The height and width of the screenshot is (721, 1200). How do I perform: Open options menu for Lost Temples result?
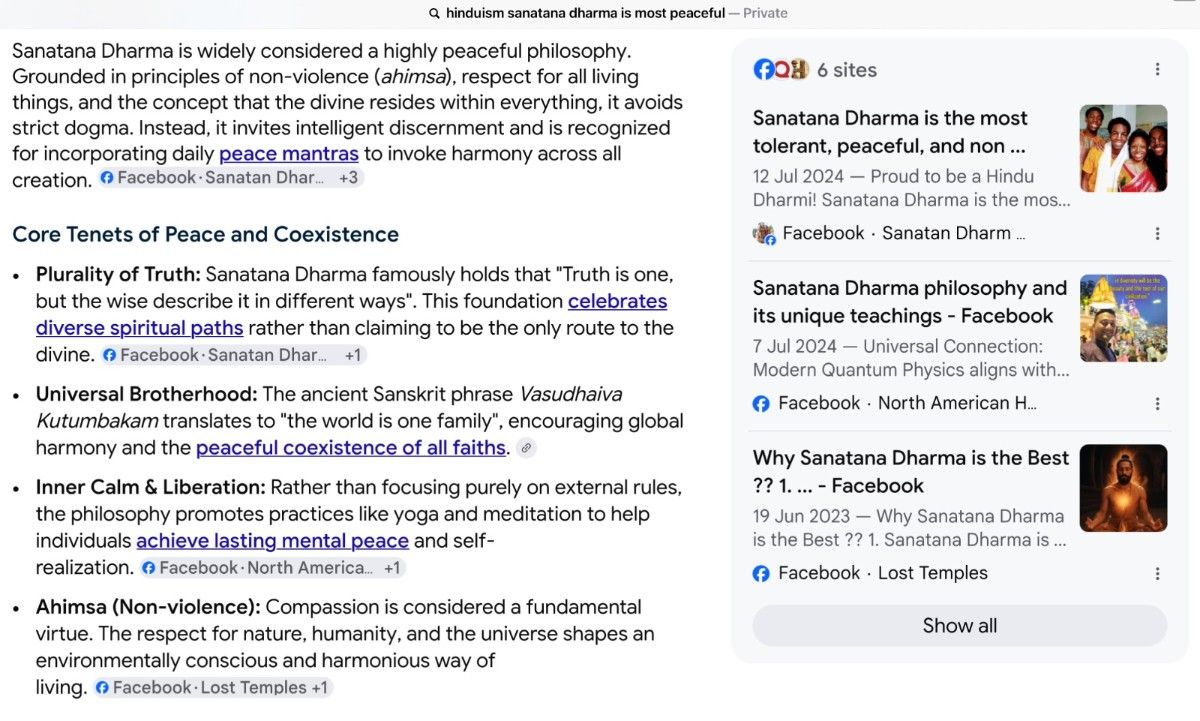tap(1157, 573)
